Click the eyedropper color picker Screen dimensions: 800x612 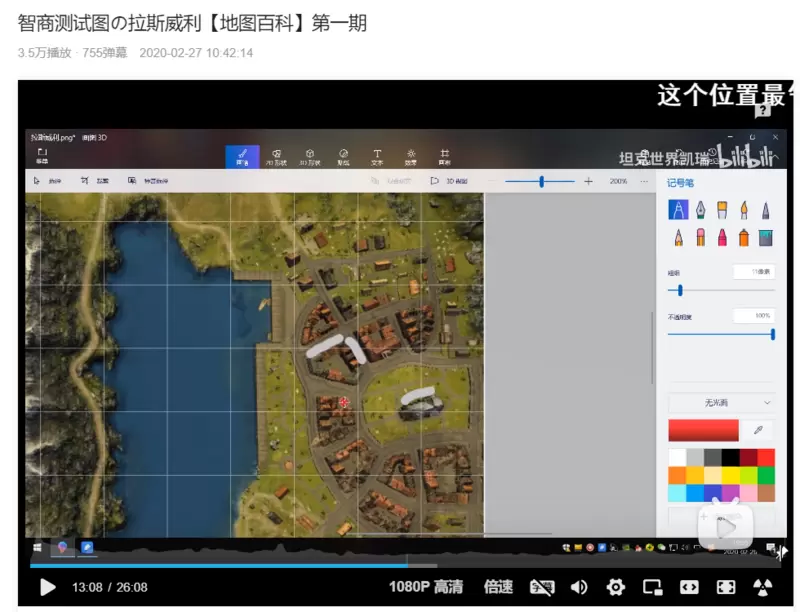tap(759, 430)
